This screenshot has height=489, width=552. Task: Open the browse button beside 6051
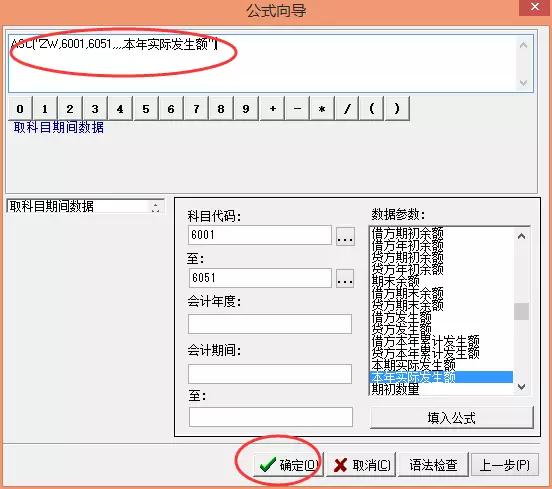[x=345, y=278]
